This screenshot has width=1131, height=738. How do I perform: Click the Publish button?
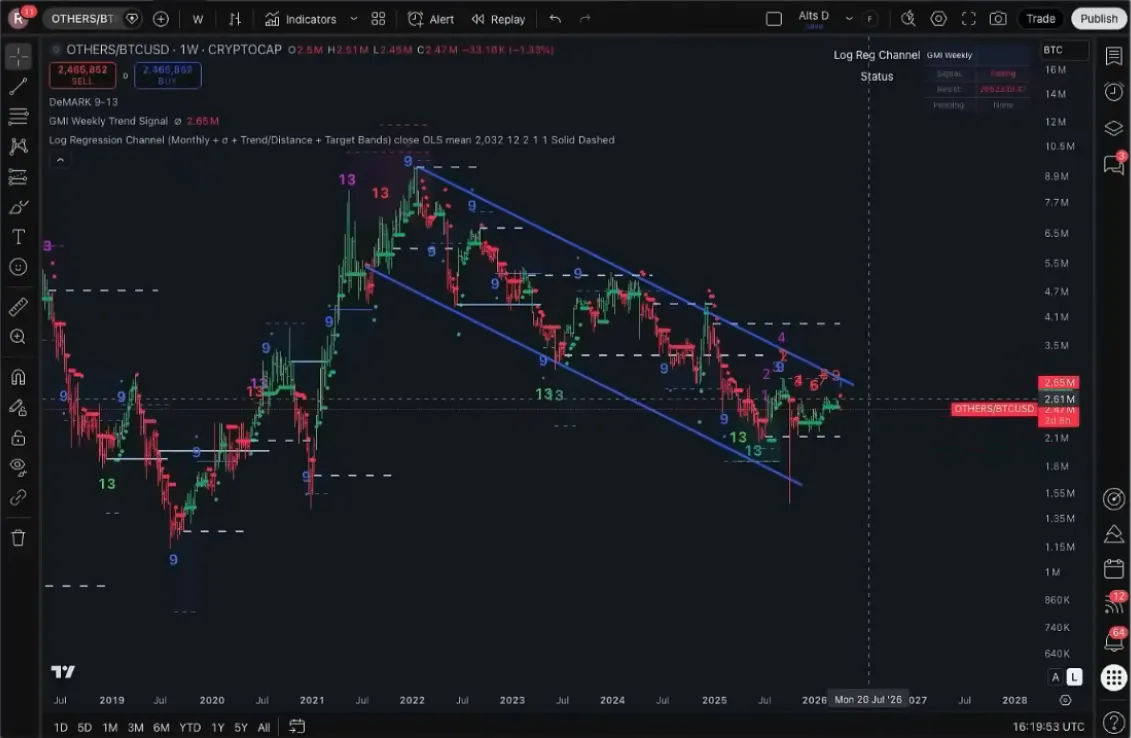pos(1098,19)
